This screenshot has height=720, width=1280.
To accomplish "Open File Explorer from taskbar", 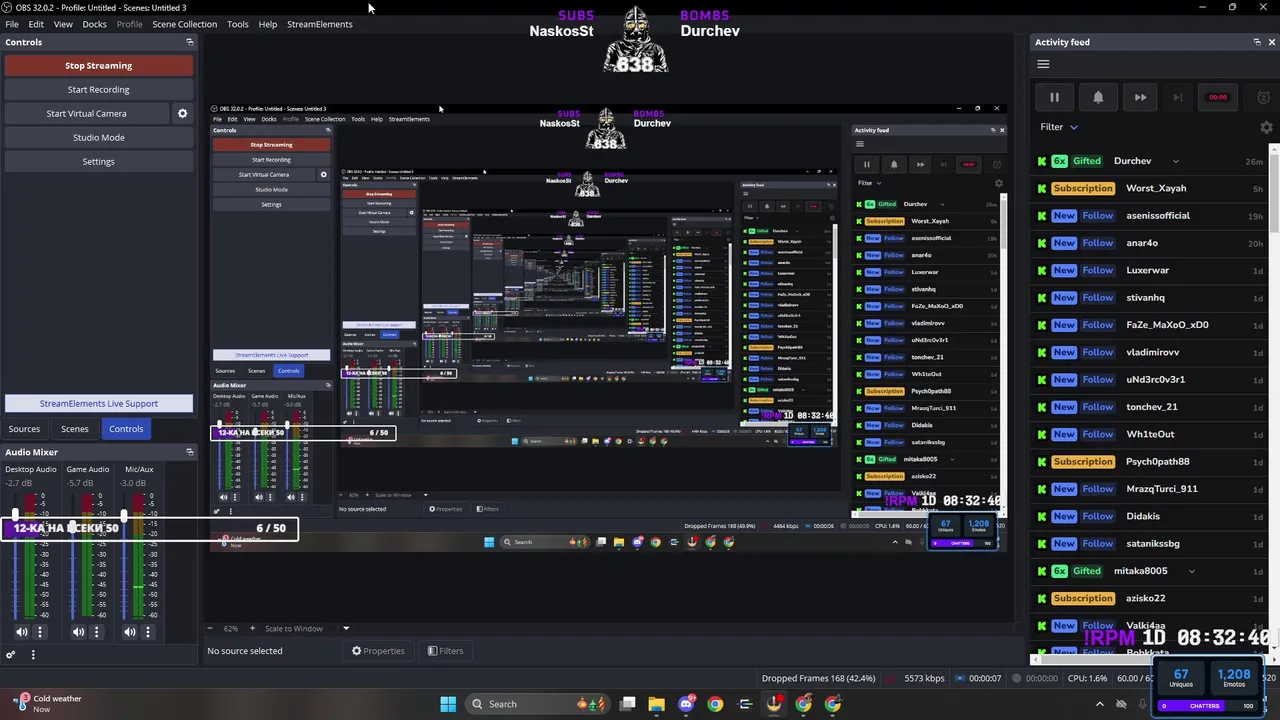I will (x=656, y=704).
